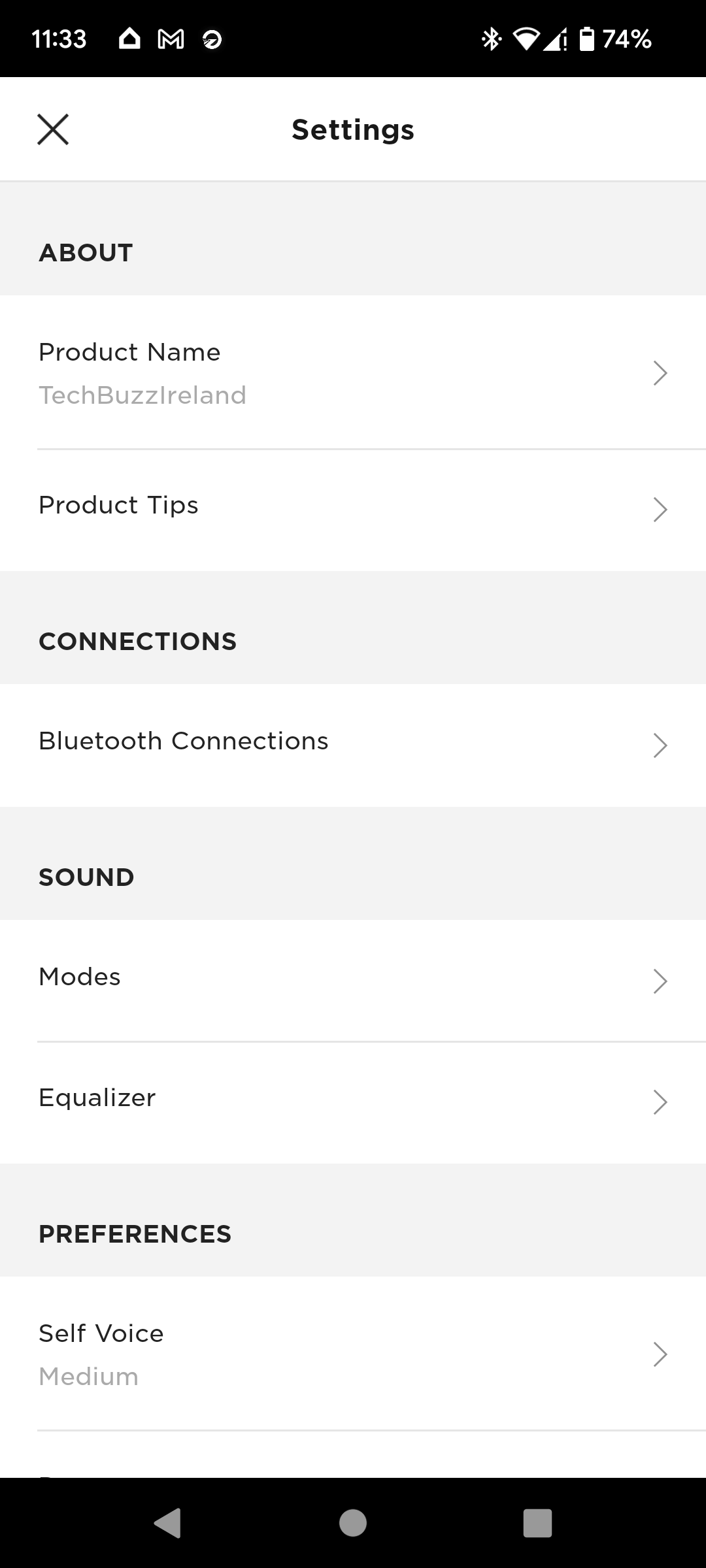Click chevron next to Bluetooth Connections

tap(660, 745)
